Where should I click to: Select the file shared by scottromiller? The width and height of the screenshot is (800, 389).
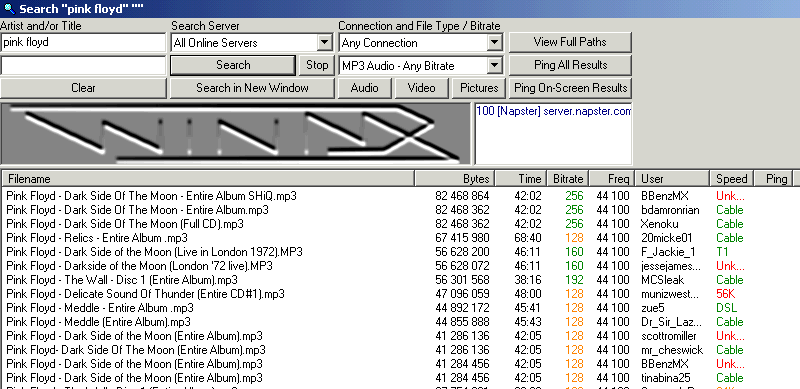135,336
